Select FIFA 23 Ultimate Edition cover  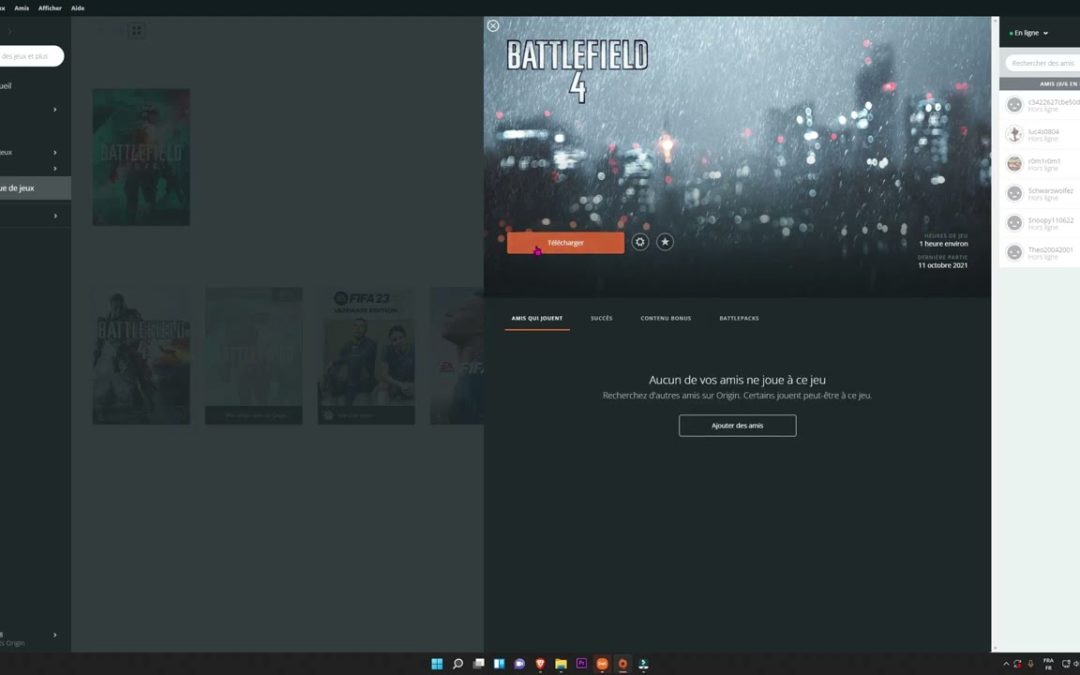[x=366, y=356]
